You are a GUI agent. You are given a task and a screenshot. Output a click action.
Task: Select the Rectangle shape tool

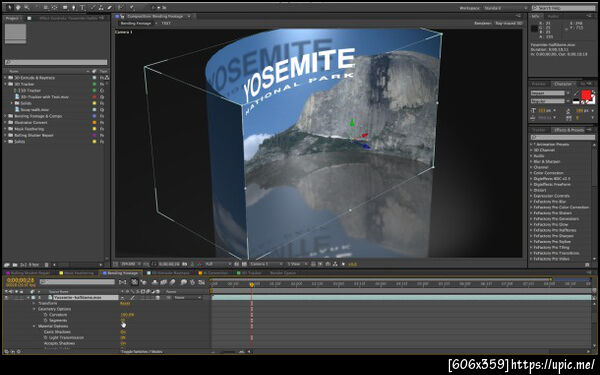coord(64,7)
